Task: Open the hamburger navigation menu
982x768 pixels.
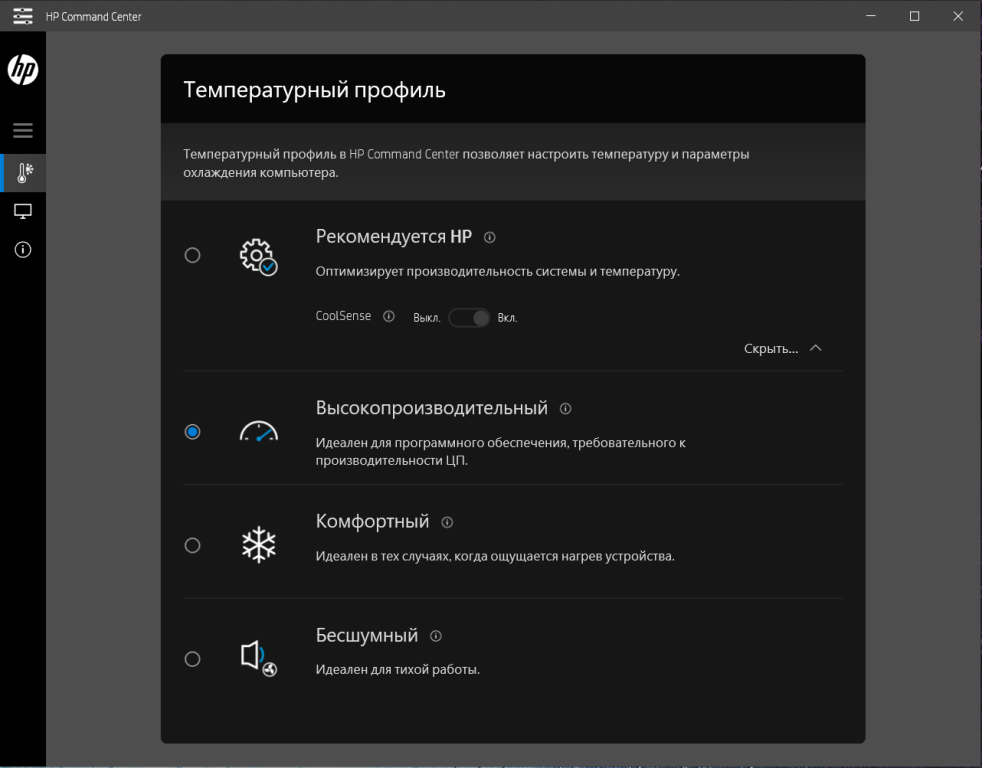Action: point(22,130)
